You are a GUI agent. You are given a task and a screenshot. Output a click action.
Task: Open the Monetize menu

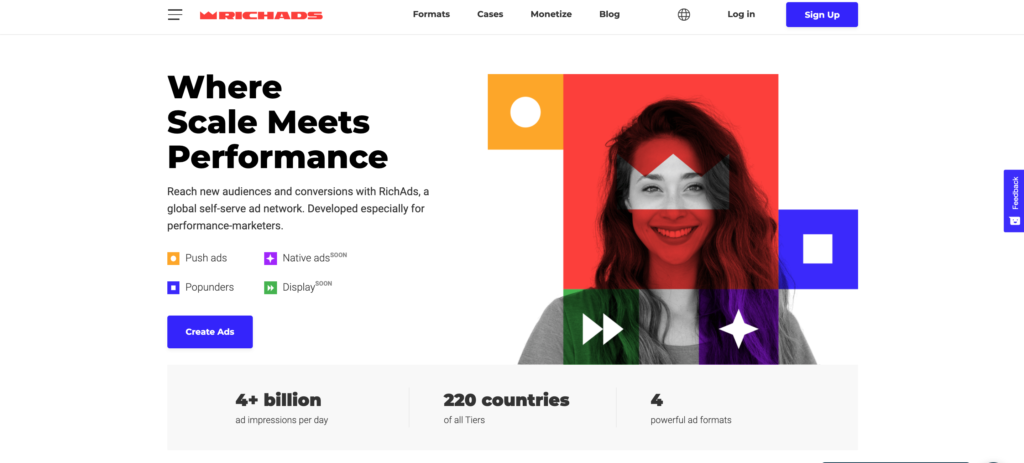(551, 14)
